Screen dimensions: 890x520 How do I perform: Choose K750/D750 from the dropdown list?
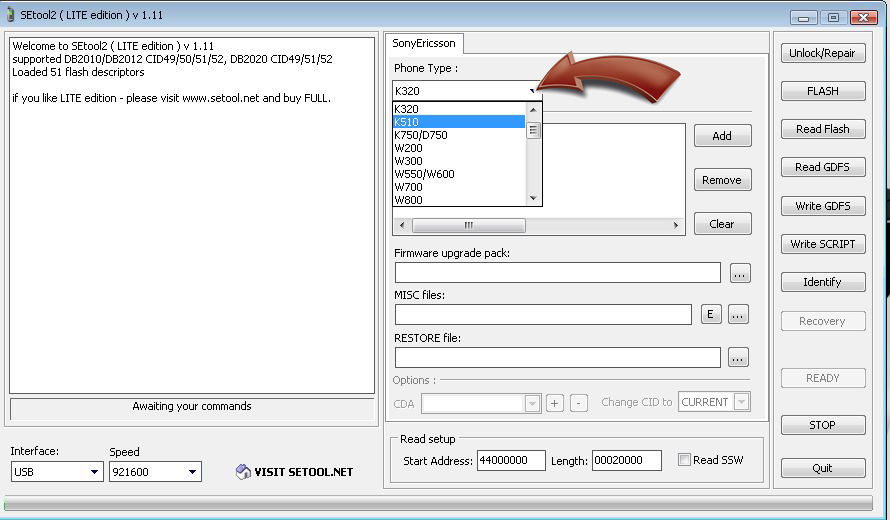point(459,135)
